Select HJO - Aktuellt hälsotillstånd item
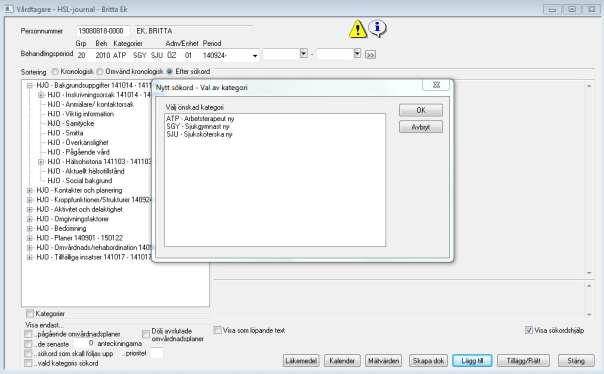The image size is (604, 374). pyautogui.click(x=86, y=171)
